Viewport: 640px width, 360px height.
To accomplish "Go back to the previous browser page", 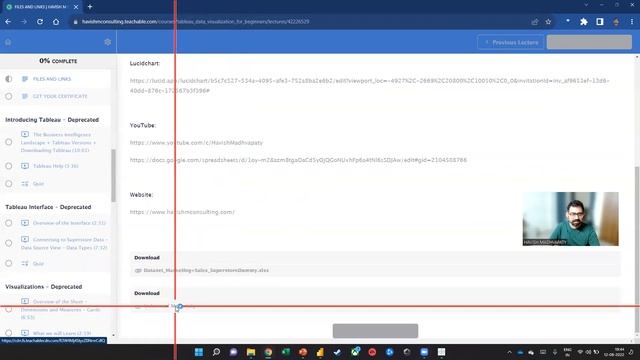I will click(8, 22).
